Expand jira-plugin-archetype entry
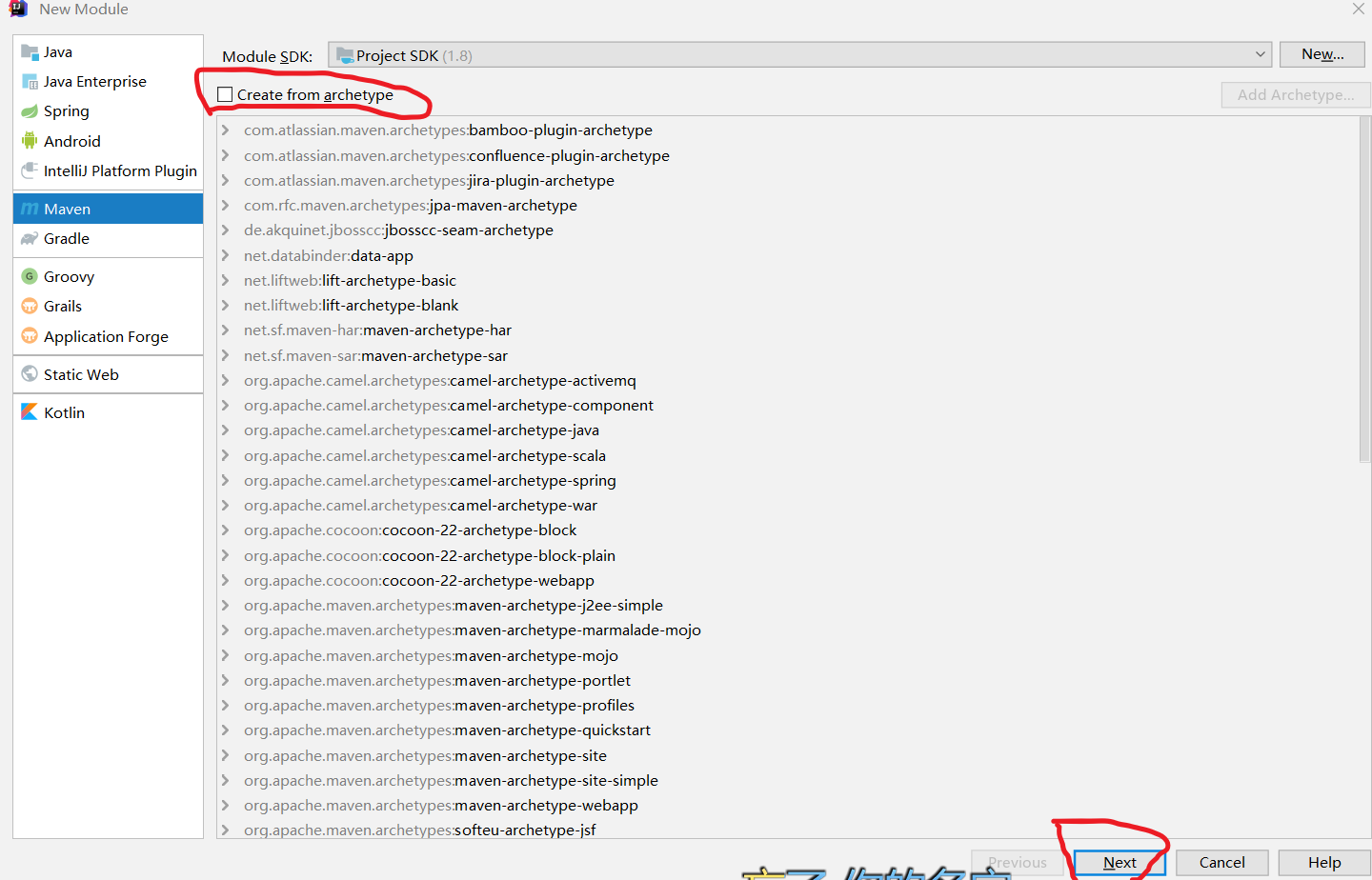The width and height of the screenshot is (1372, 880). 226,180
